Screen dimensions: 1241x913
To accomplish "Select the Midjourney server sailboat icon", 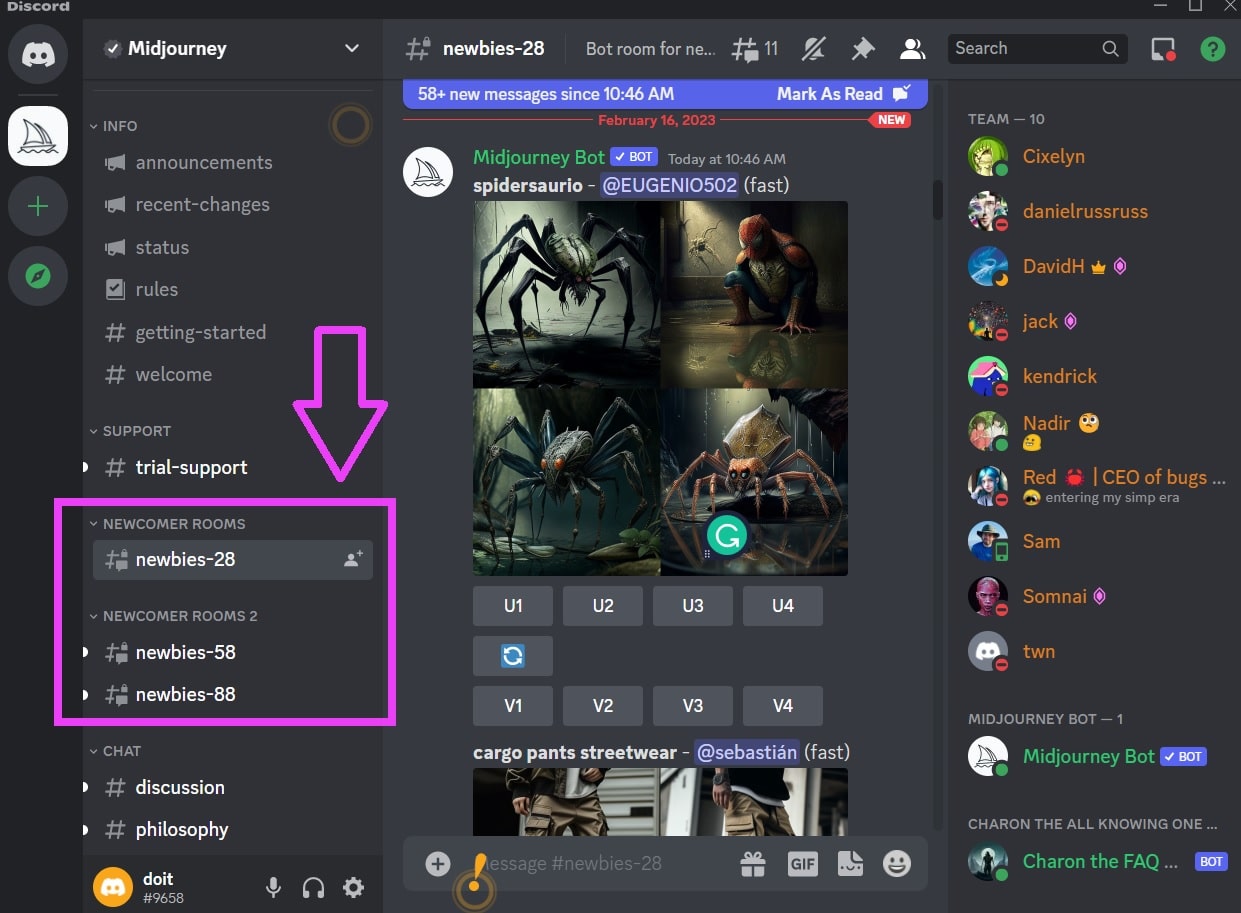I will click(x=38, y=136).
